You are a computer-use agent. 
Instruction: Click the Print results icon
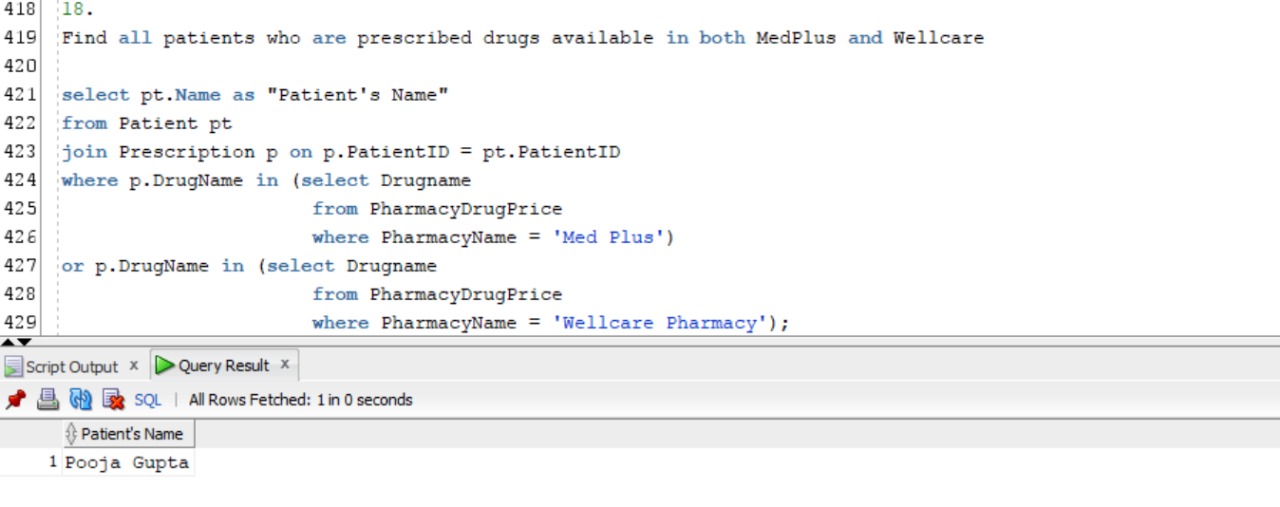pos(47,400)
